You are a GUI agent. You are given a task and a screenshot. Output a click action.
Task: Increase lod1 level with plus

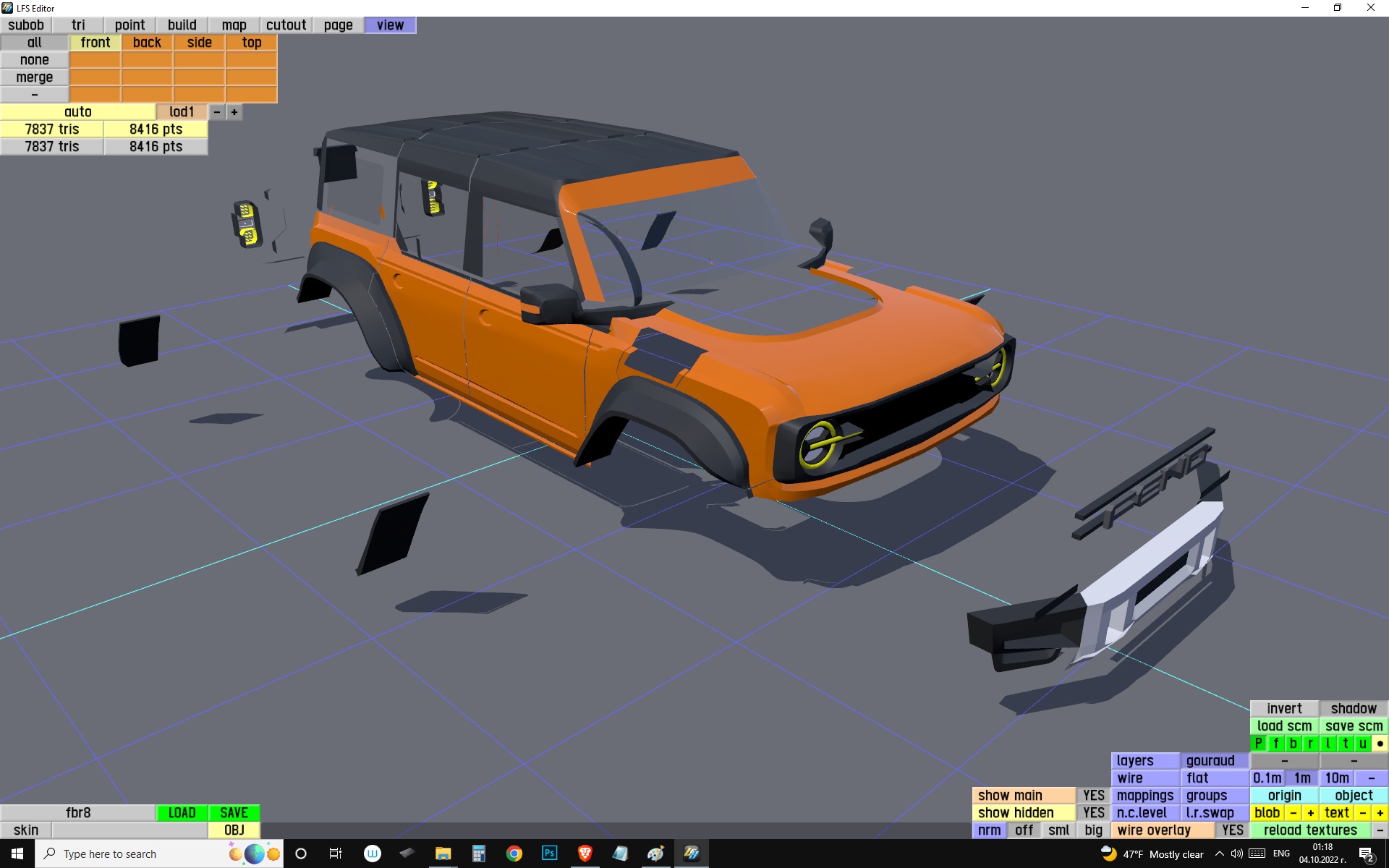pos(234,112)
